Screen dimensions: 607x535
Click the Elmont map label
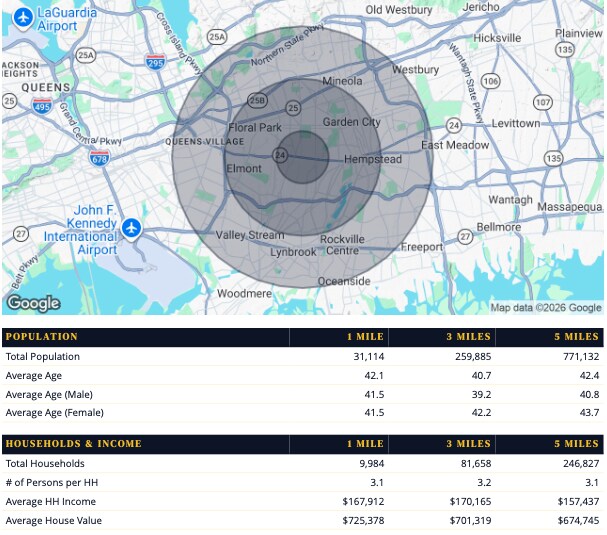click(244, 168)
